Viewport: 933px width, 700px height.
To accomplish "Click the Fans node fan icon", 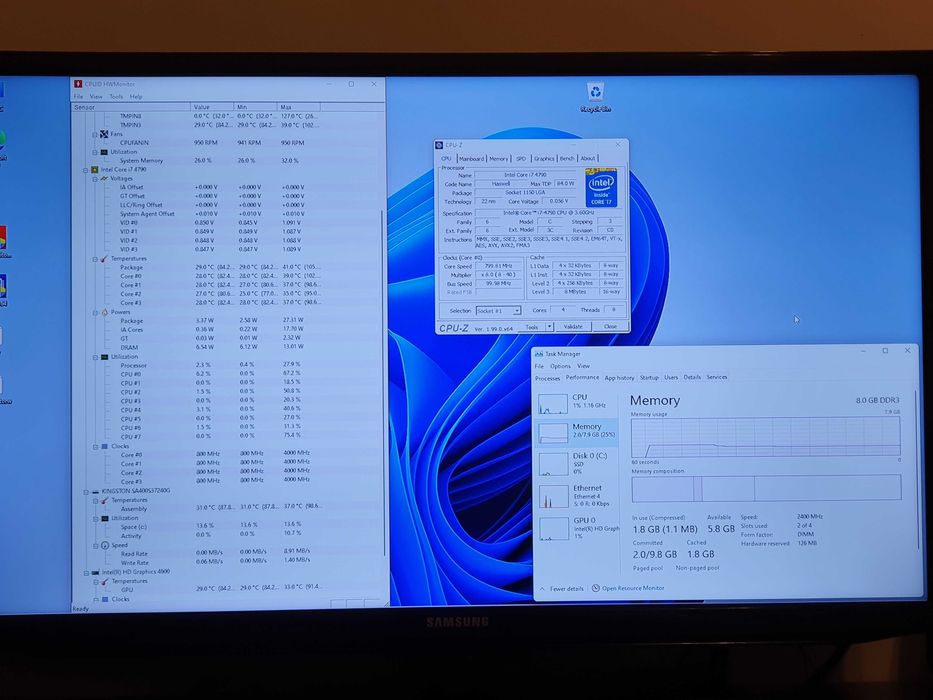I will [x=104, y=134].
